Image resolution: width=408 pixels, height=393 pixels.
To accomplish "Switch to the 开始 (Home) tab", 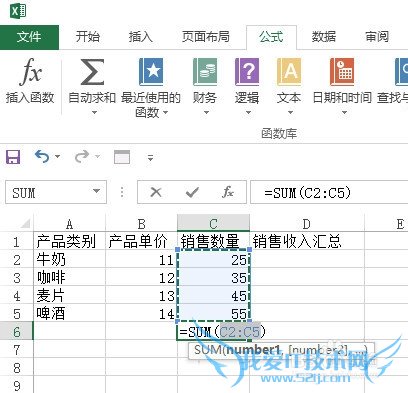I will (88, 37).
